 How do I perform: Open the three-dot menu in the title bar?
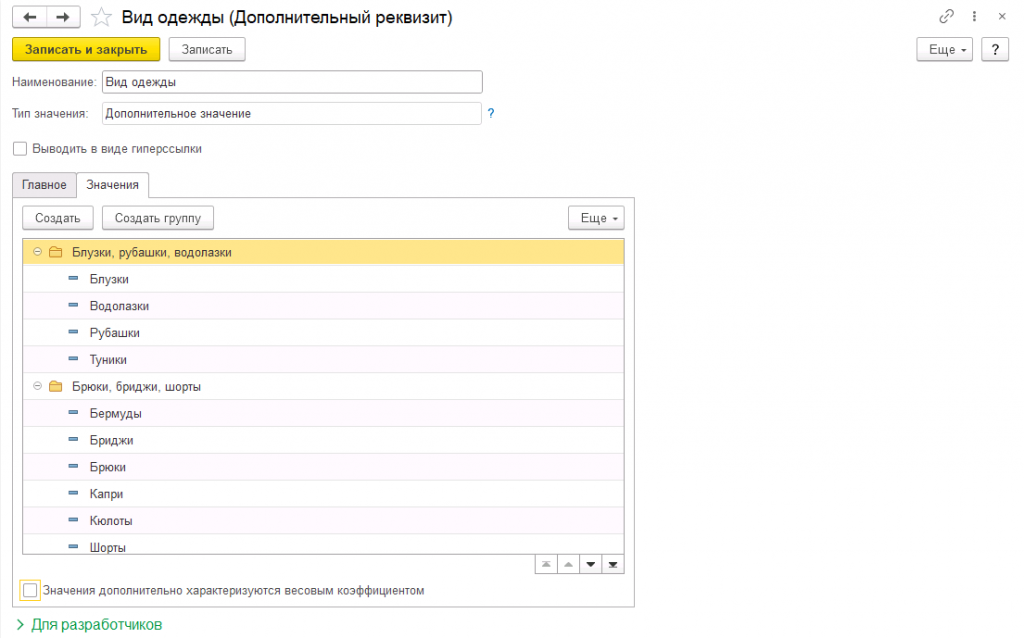pos(973,17)
